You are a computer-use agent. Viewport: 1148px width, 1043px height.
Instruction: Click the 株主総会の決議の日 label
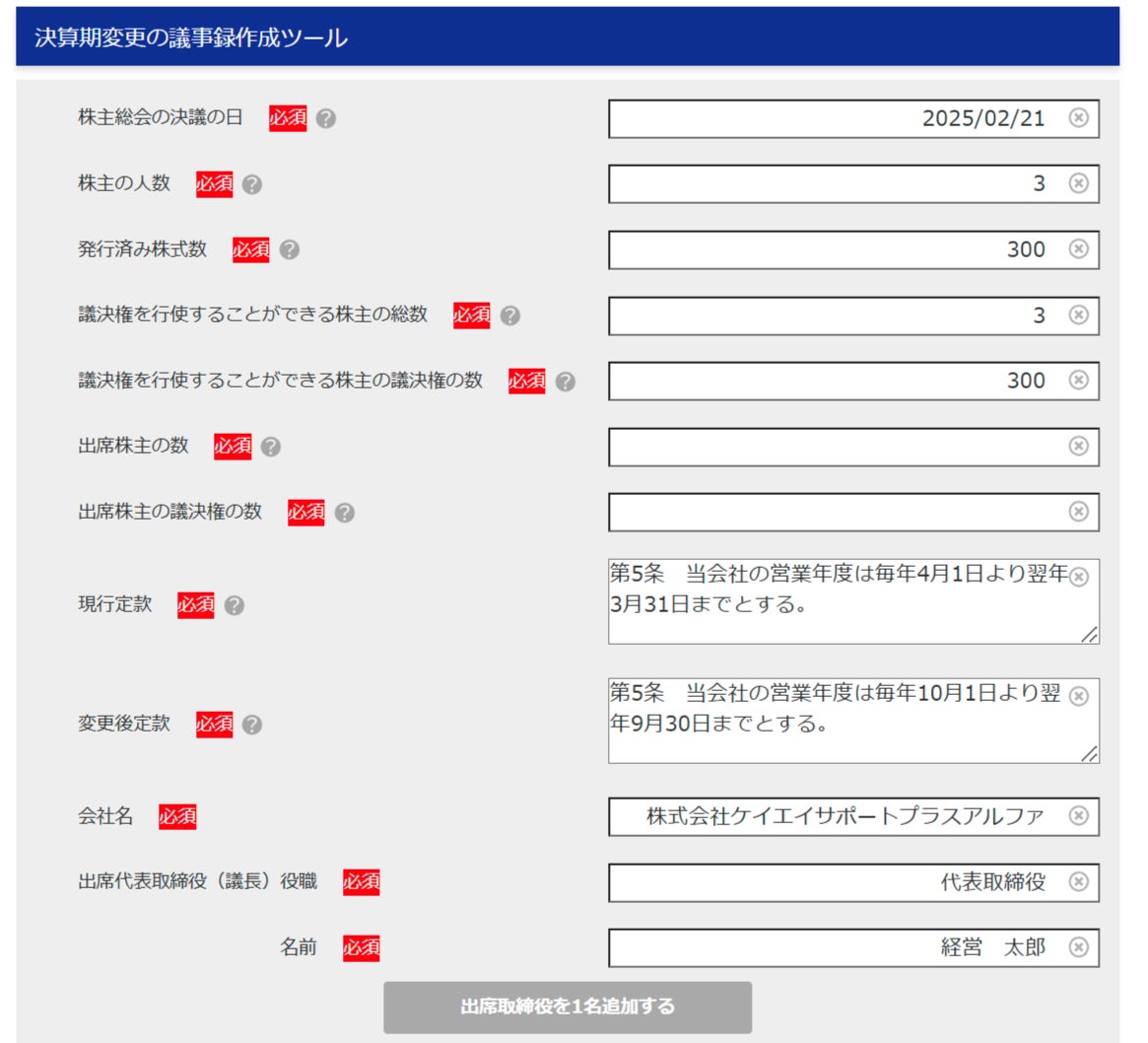pos(161,117)
